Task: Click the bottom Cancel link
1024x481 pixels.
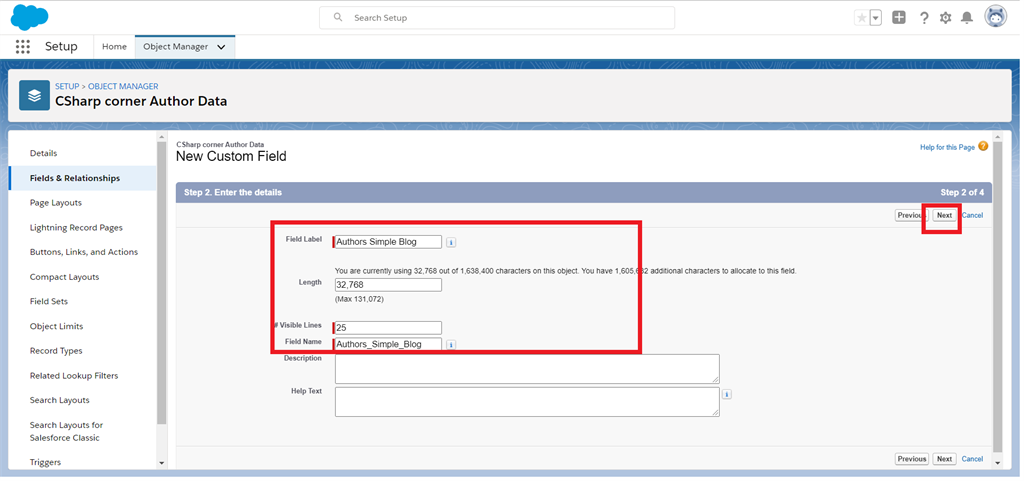Action: [x=972, y=459]
